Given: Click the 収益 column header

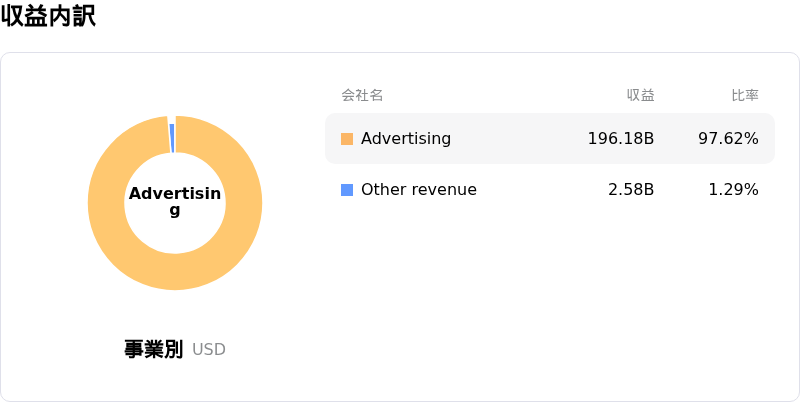Looking at the screenshot, I should [640, 95].
